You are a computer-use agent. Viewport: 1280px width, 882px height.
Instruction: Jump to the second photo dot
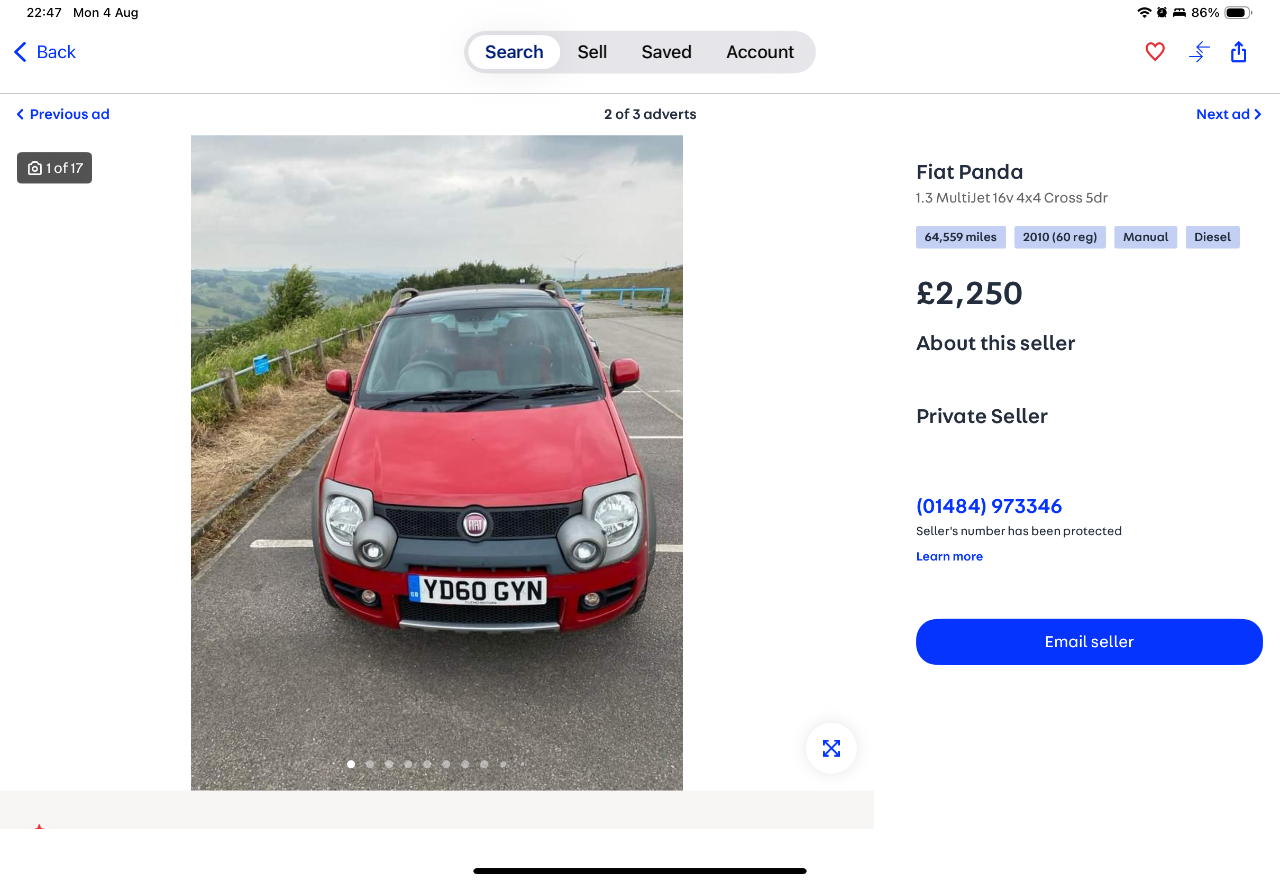pos(370,764)
